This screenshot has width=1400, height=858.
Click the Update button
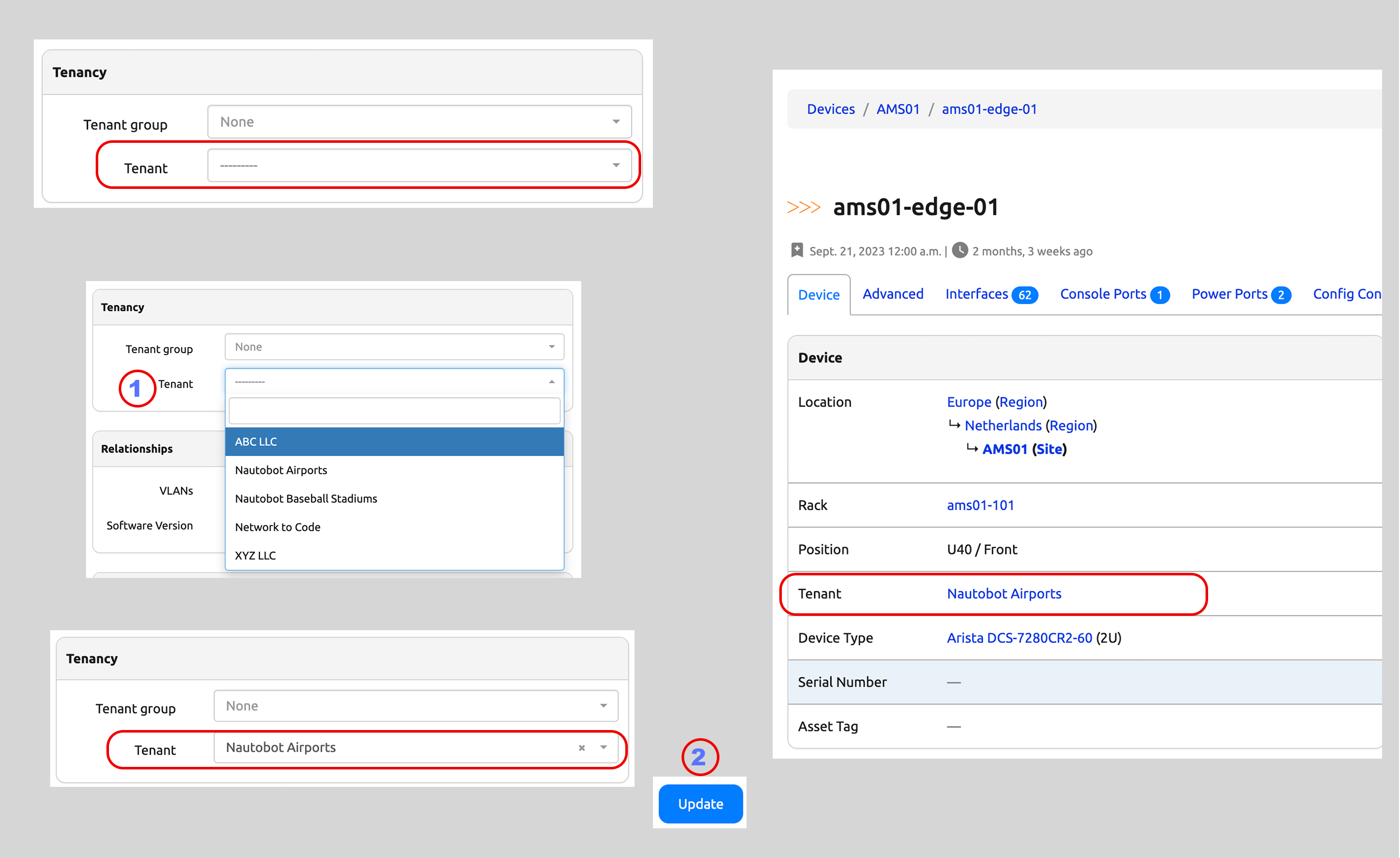tap(700, 803)
